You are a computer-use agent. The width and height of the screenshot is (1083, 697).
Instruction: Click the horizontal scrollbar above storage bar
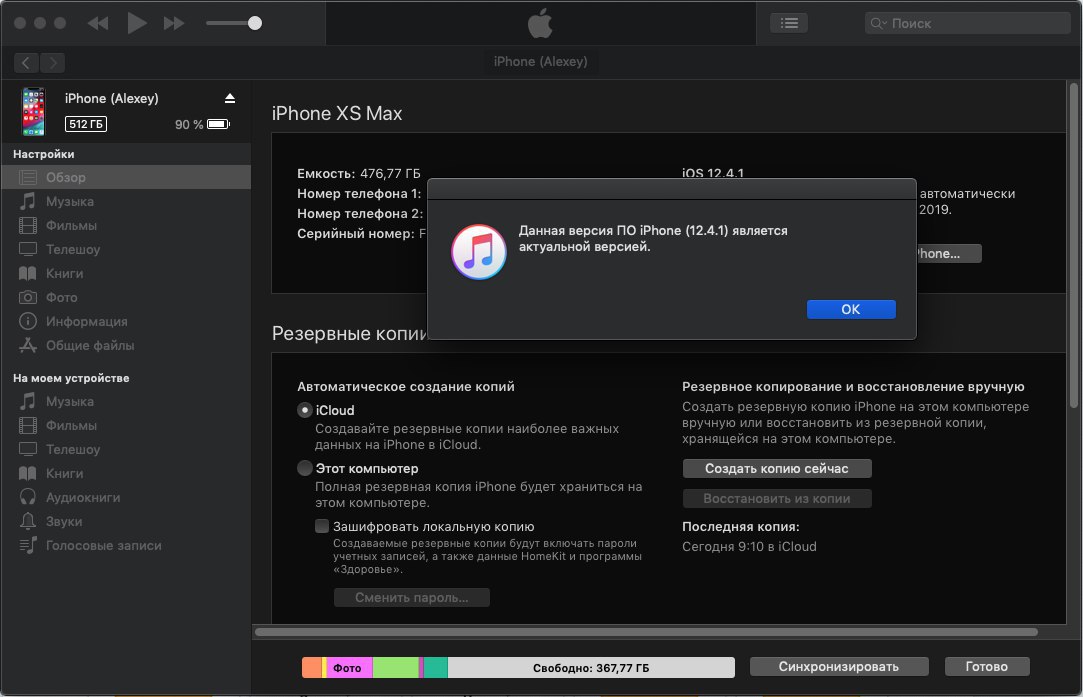point(646,631)
